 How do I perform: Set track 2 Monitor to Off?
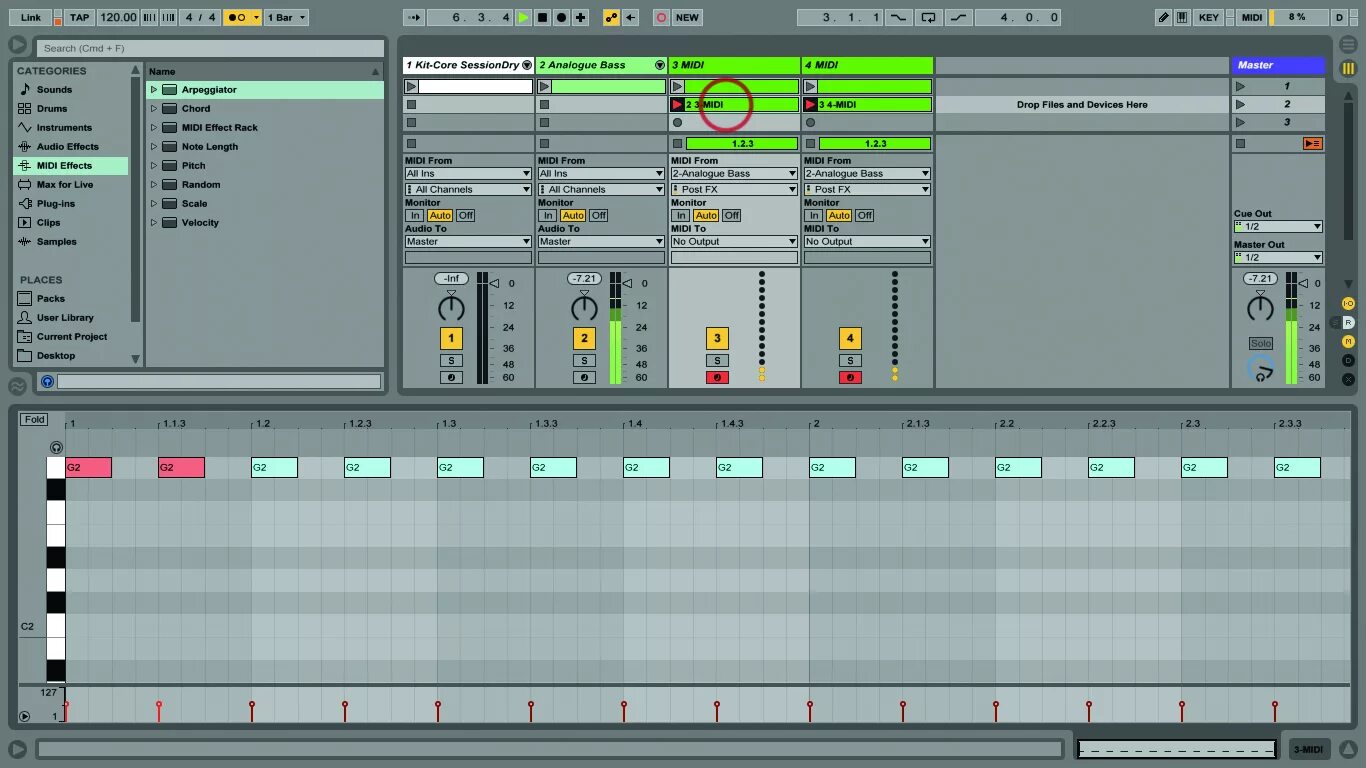point(598,215)
